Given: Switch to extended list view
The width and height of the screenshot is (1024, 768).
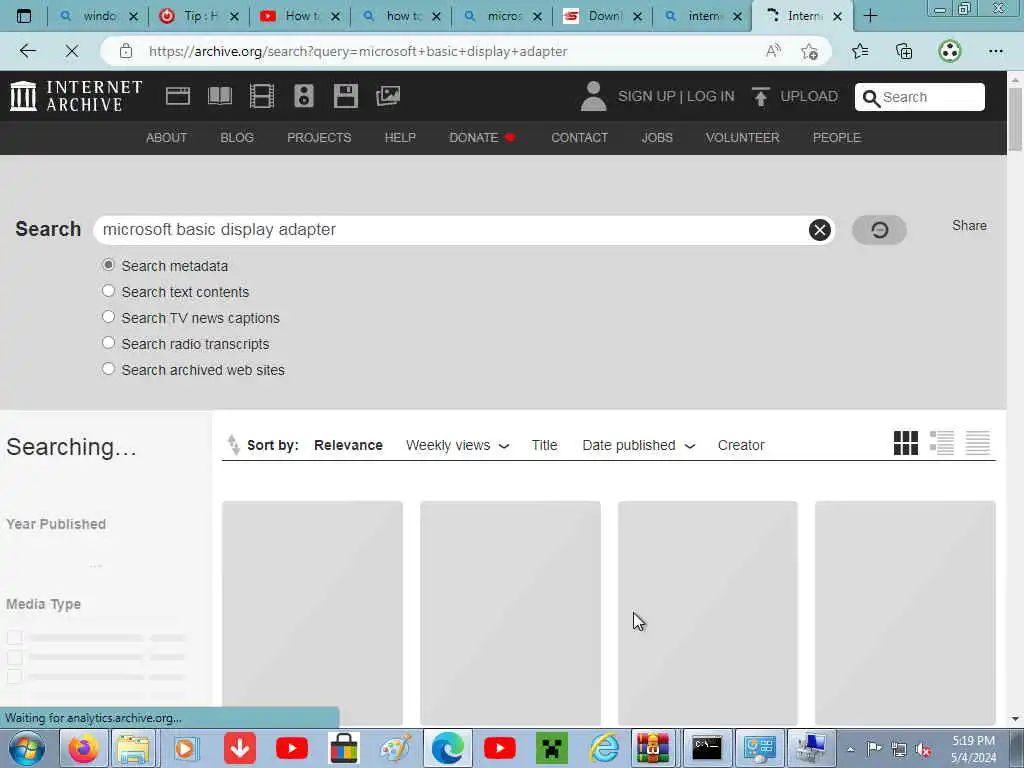Looking at the screenshot, I should [942, 443].
